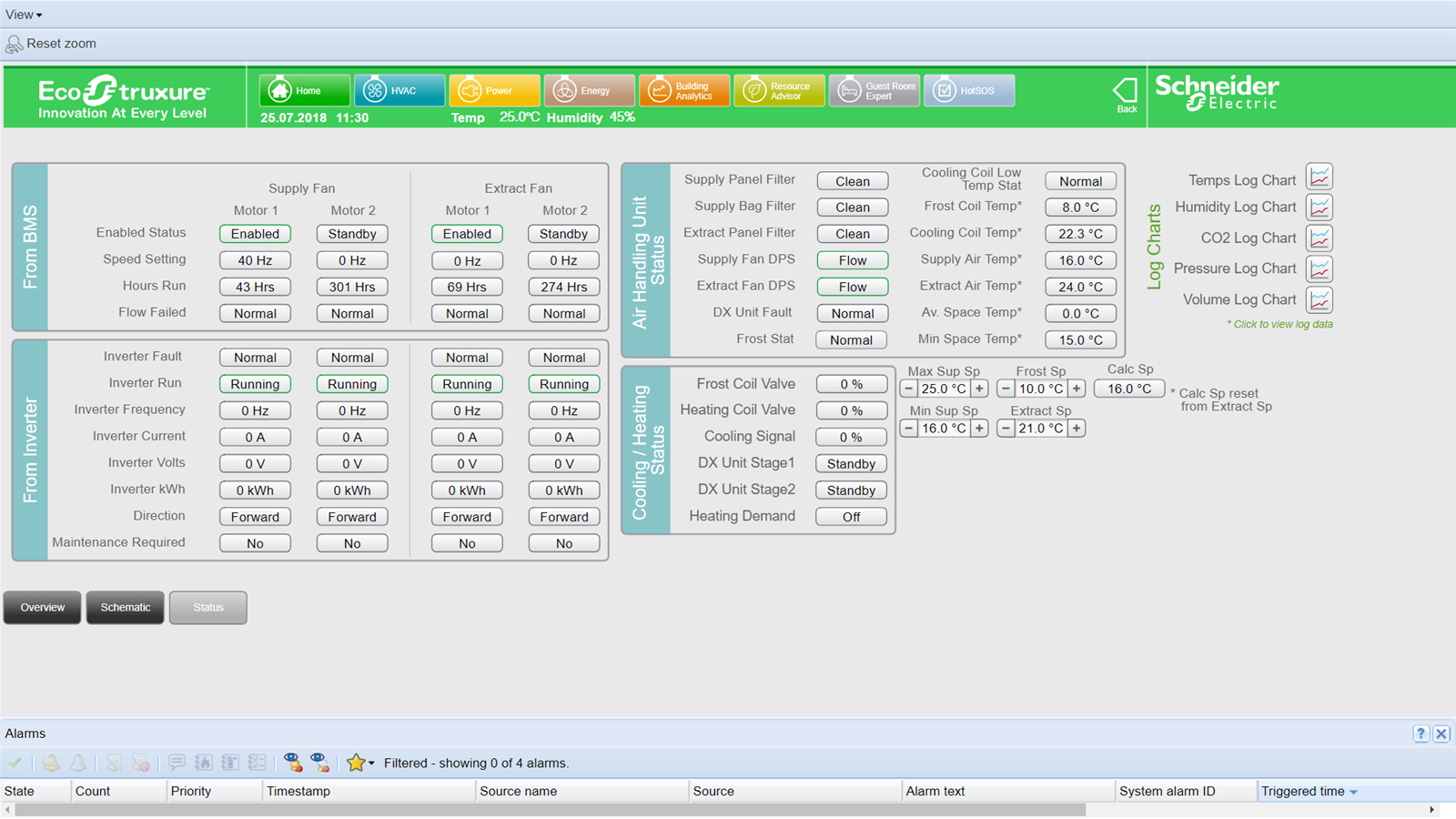This screenshot has height=819, width=1456.
Task: Decrease the Frost Sp setpoint
Action: (x=1006, y=389)
